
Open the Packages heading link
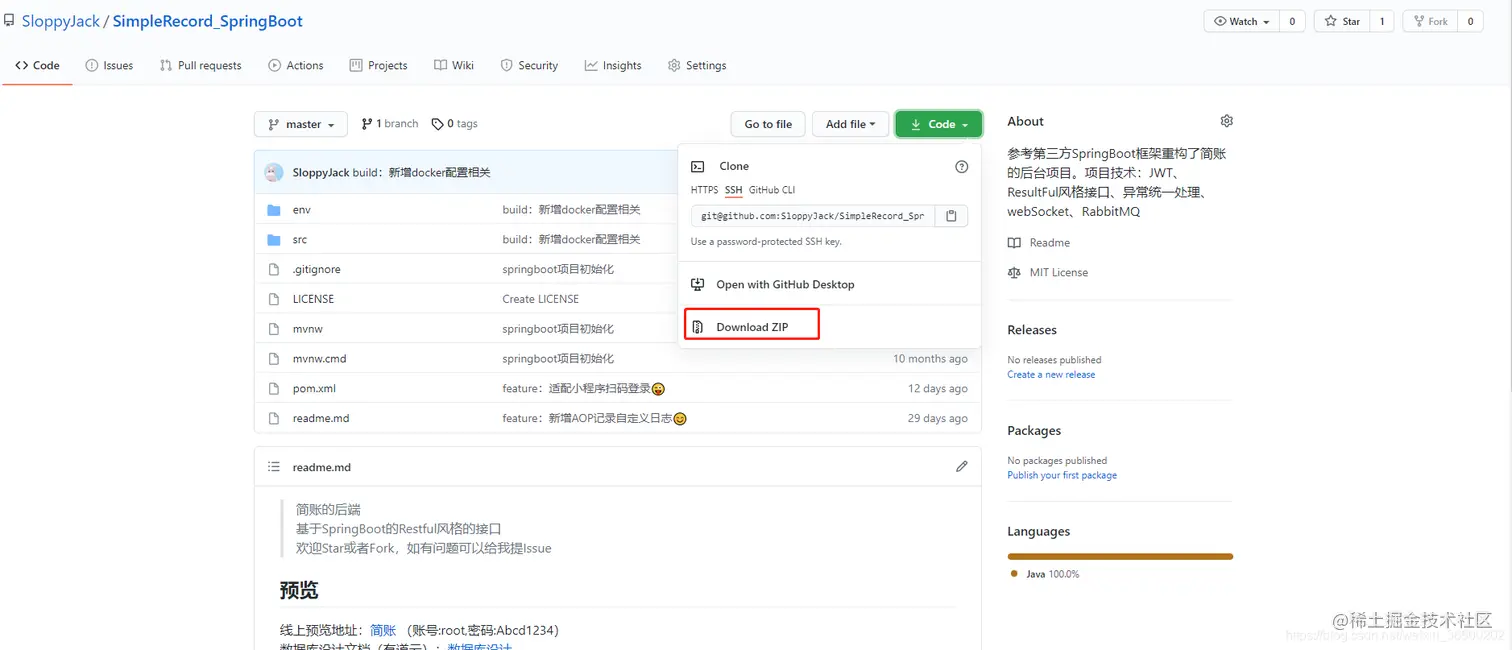(x=1034, y=431)
